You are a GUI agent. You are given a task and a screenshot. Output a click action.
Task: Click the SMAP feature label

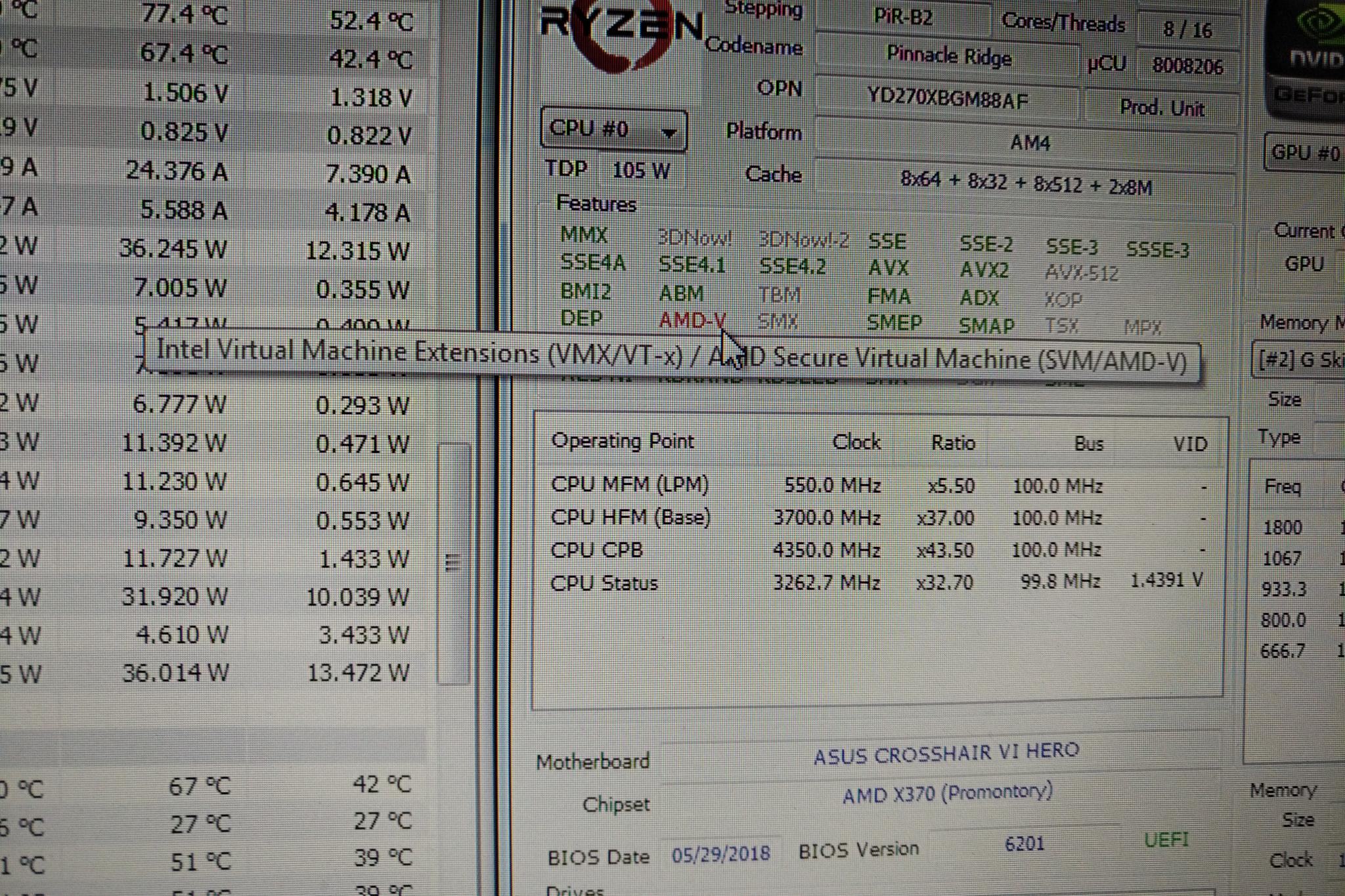pos(986,326)
